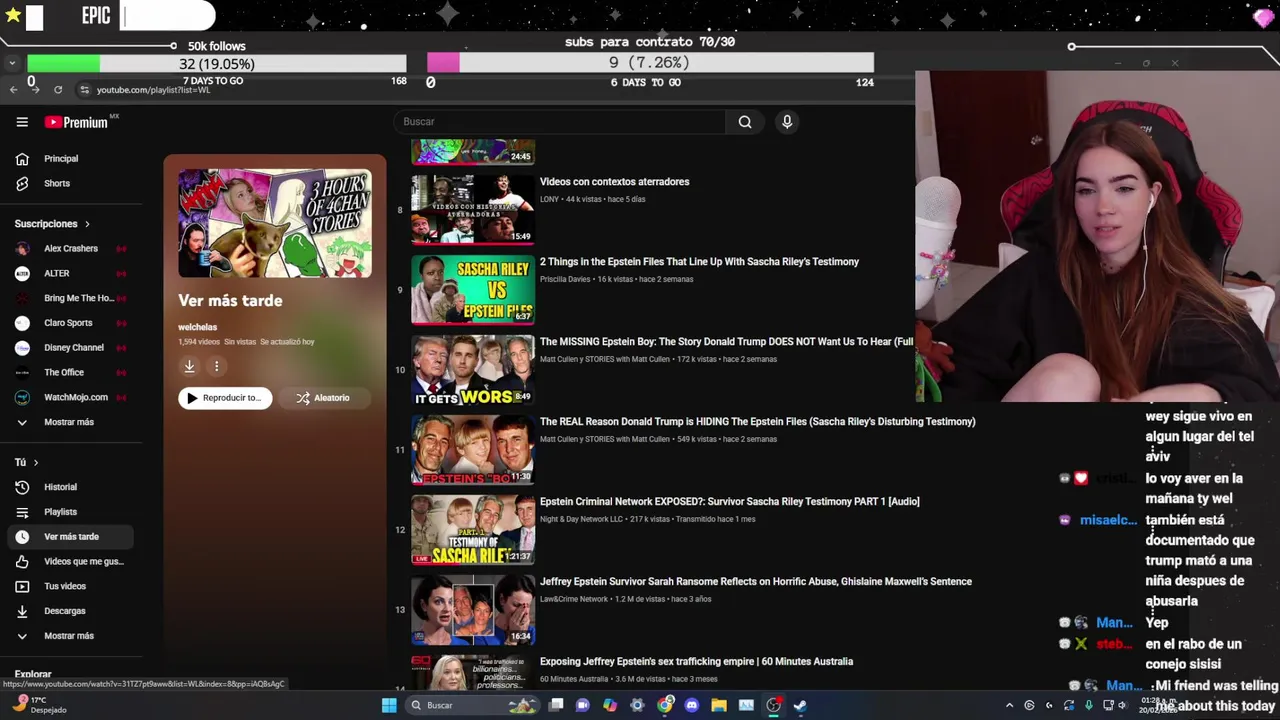This screenshot has width=1280, height=720.
Task: Expand the Tú section chevron
Action: pos(36,462)
